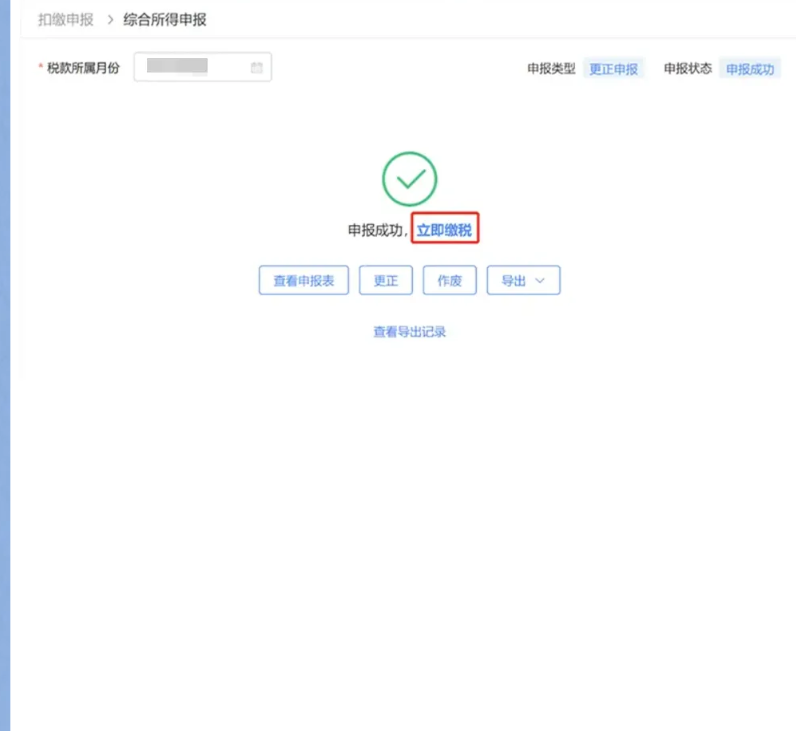This screenshot has height=731, width=796.
Task: Select the 综合所得申报 breadcrumb item
Action: click(x=165, y=20)
